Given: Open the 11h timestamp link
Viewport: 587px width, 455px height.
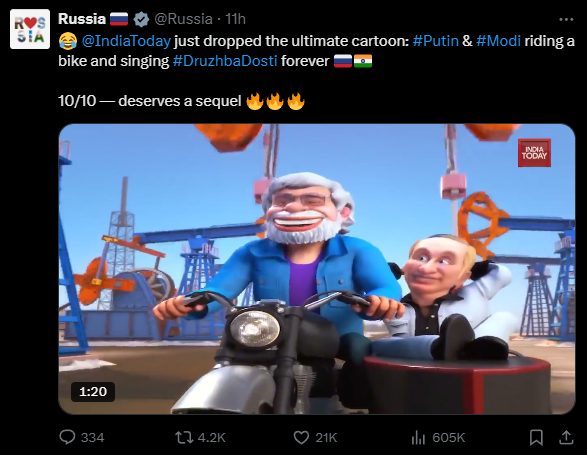Looking at the screenshot, I should point(235,19).
